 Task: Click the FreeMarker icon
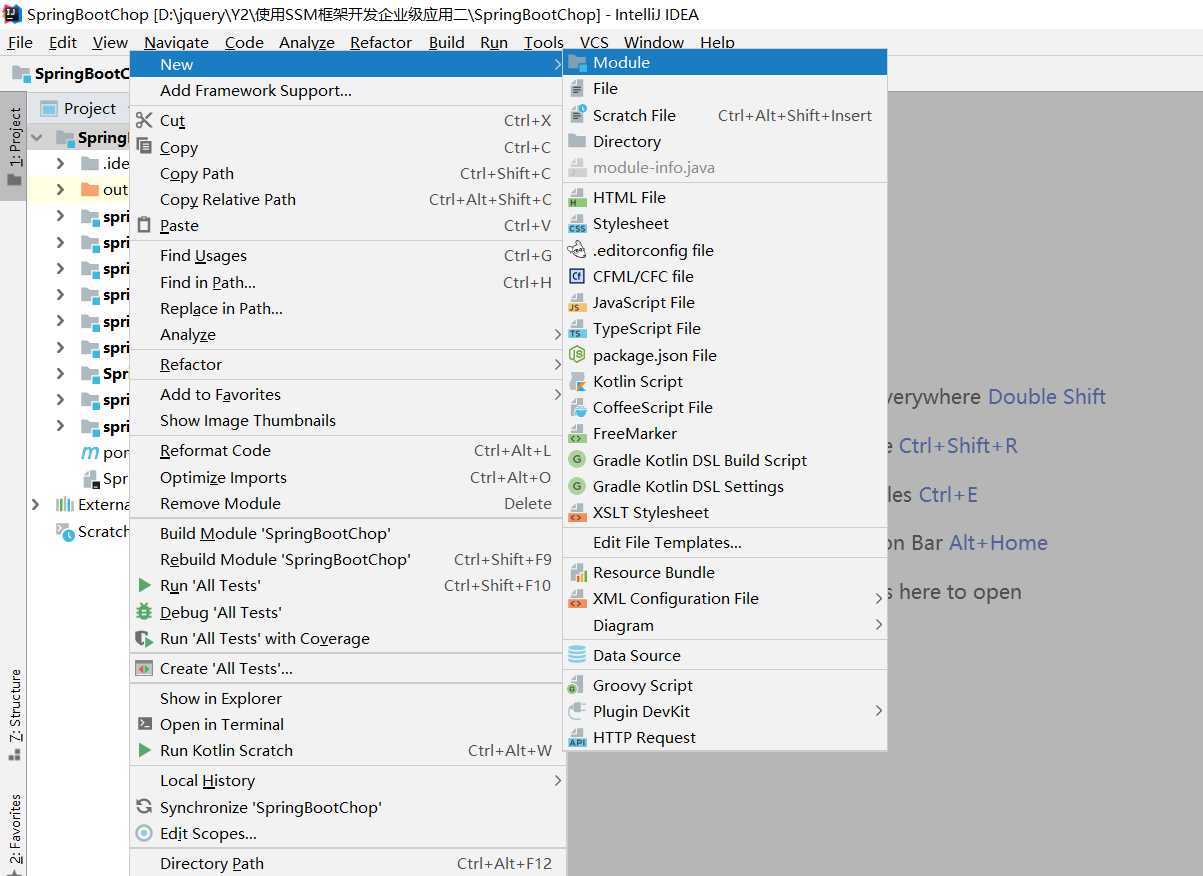[x=577, y=434]
